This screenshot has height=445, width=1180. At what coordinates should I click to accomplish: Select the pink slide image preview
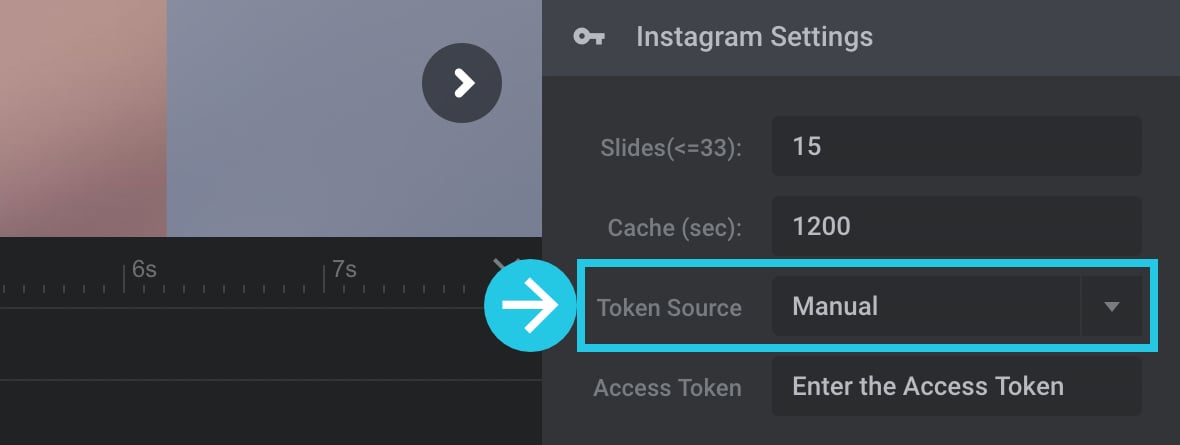(x=83, y=118)
